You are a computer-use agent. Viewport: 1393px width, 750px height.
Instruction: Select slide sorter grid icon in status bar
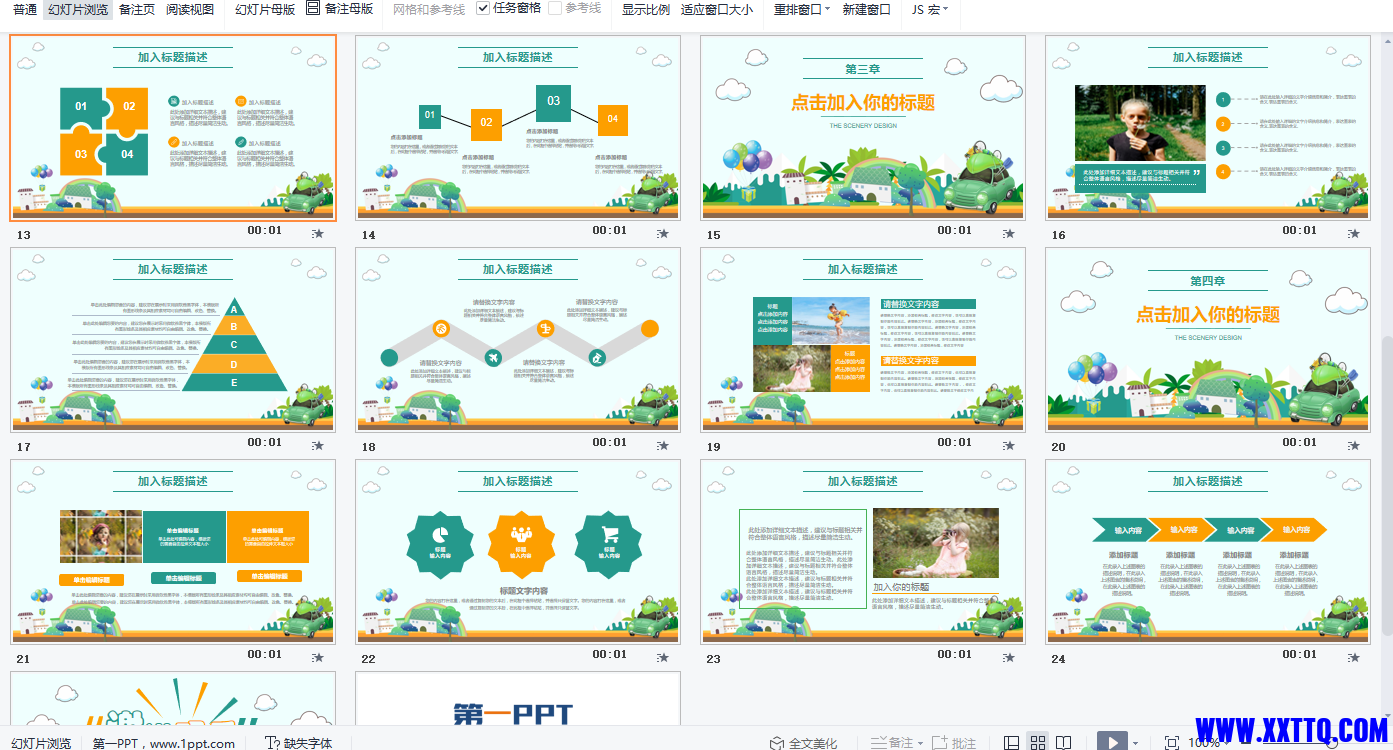(x=1038, y=743)
